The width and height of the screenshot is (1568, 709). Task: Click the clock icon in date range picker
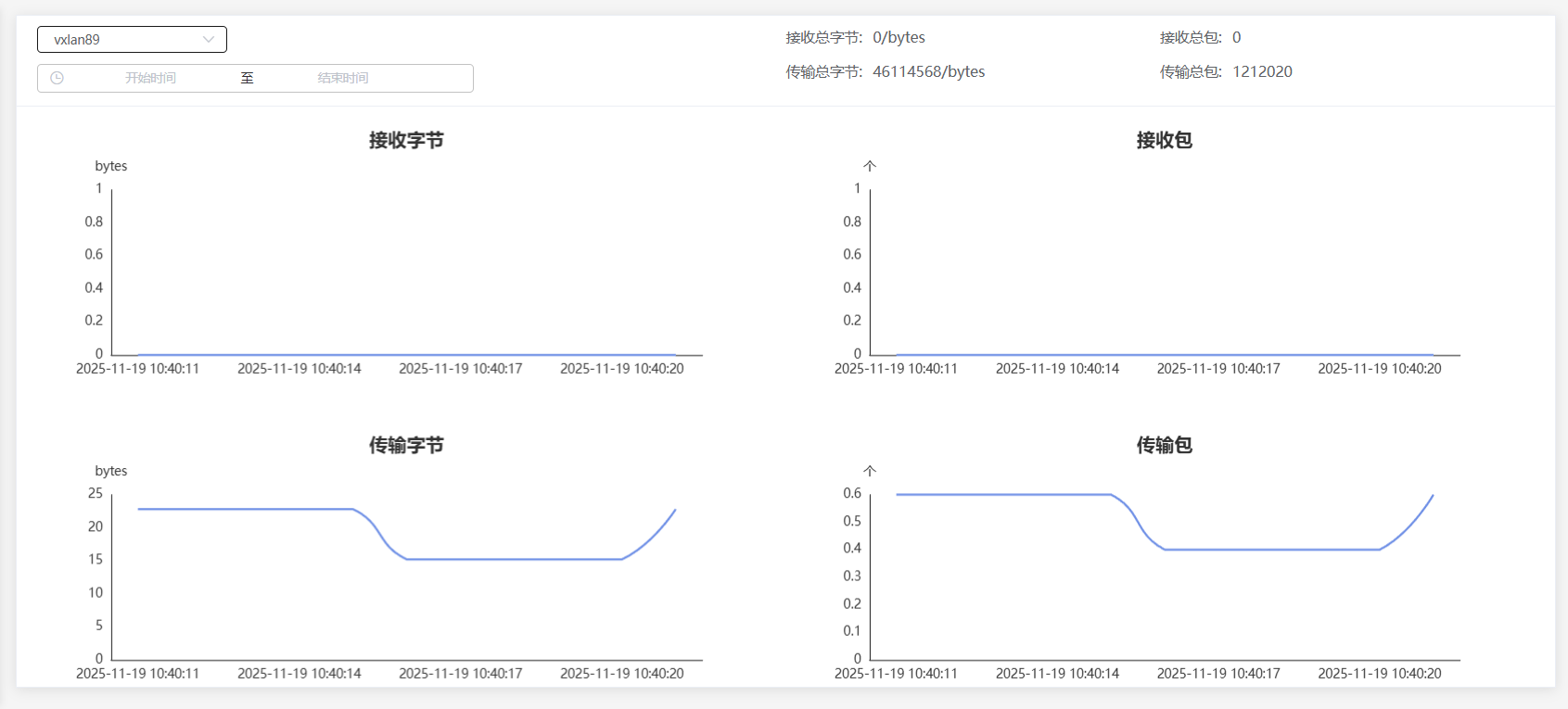pyautogui.click(x=57, y=78)
